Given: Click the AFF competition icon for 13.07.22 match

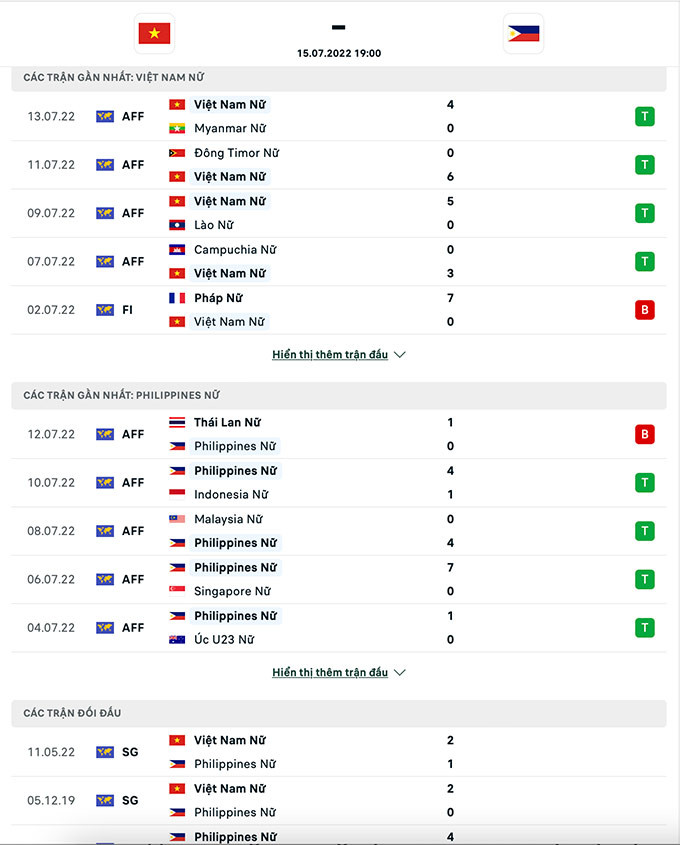Looking at the screenshot, I should click(105, 117).
